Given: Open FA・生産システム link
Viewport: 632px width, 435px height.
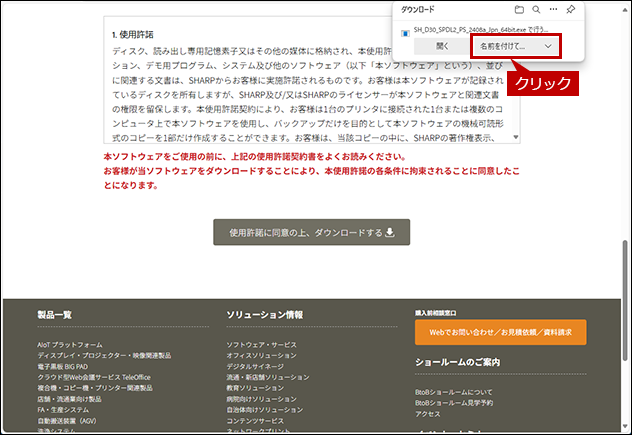Looking at the screenshot, I should (63, 410).
